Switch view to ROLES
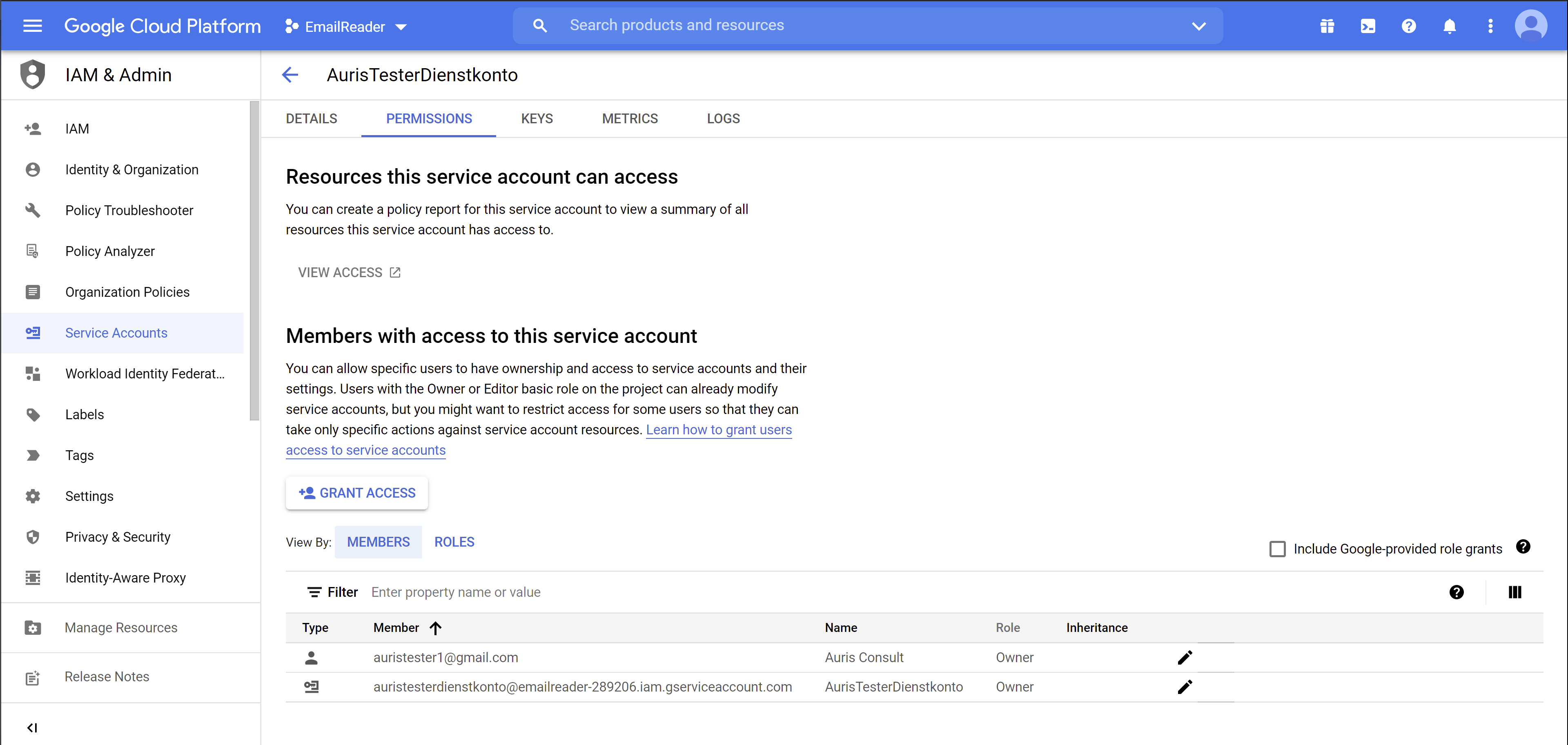This screenshot has height=745, width=1568. 454,542
